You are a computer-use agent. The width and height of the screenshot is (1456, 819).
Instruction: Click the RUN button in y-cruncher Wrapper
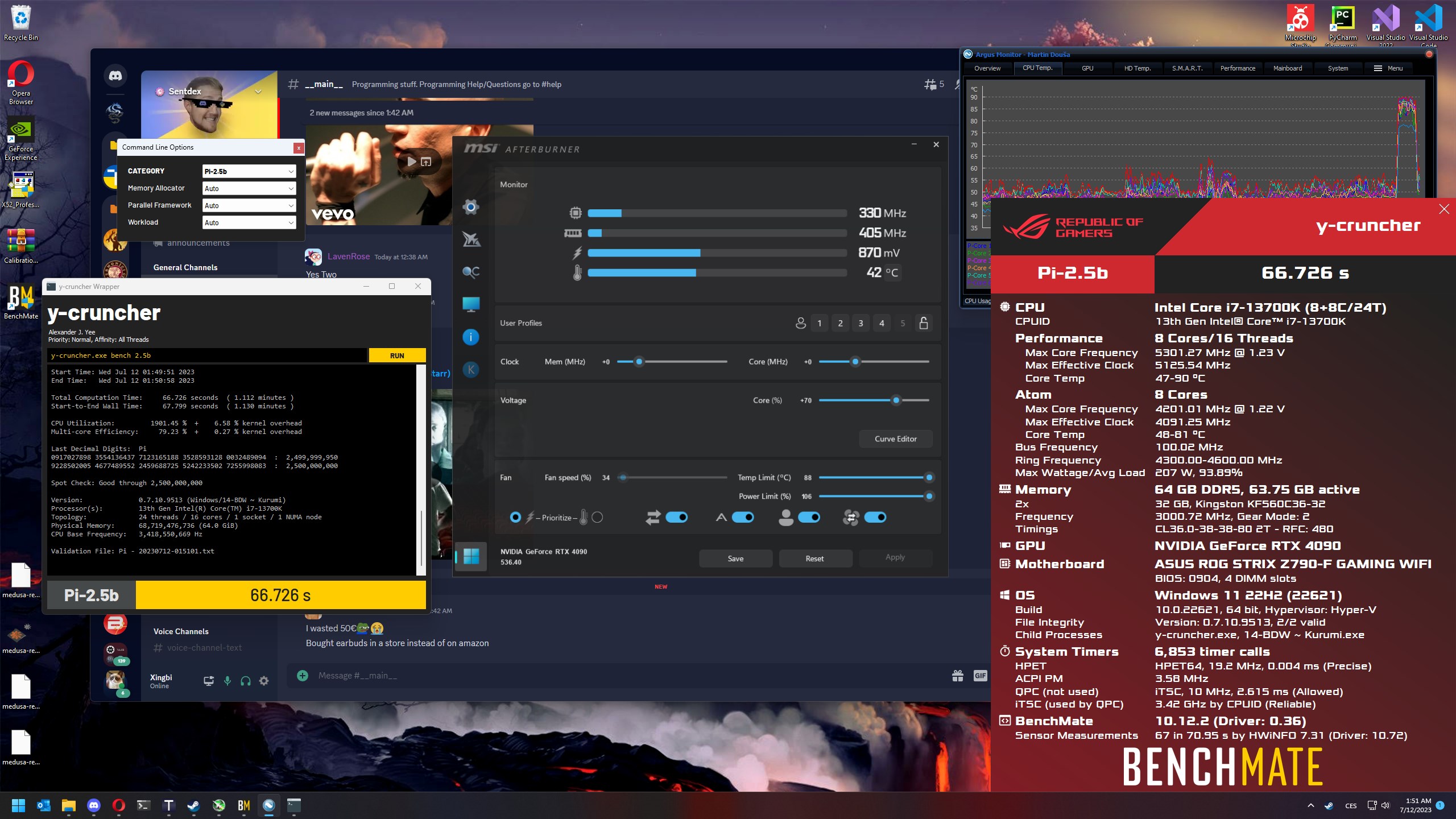pos(397,355)
